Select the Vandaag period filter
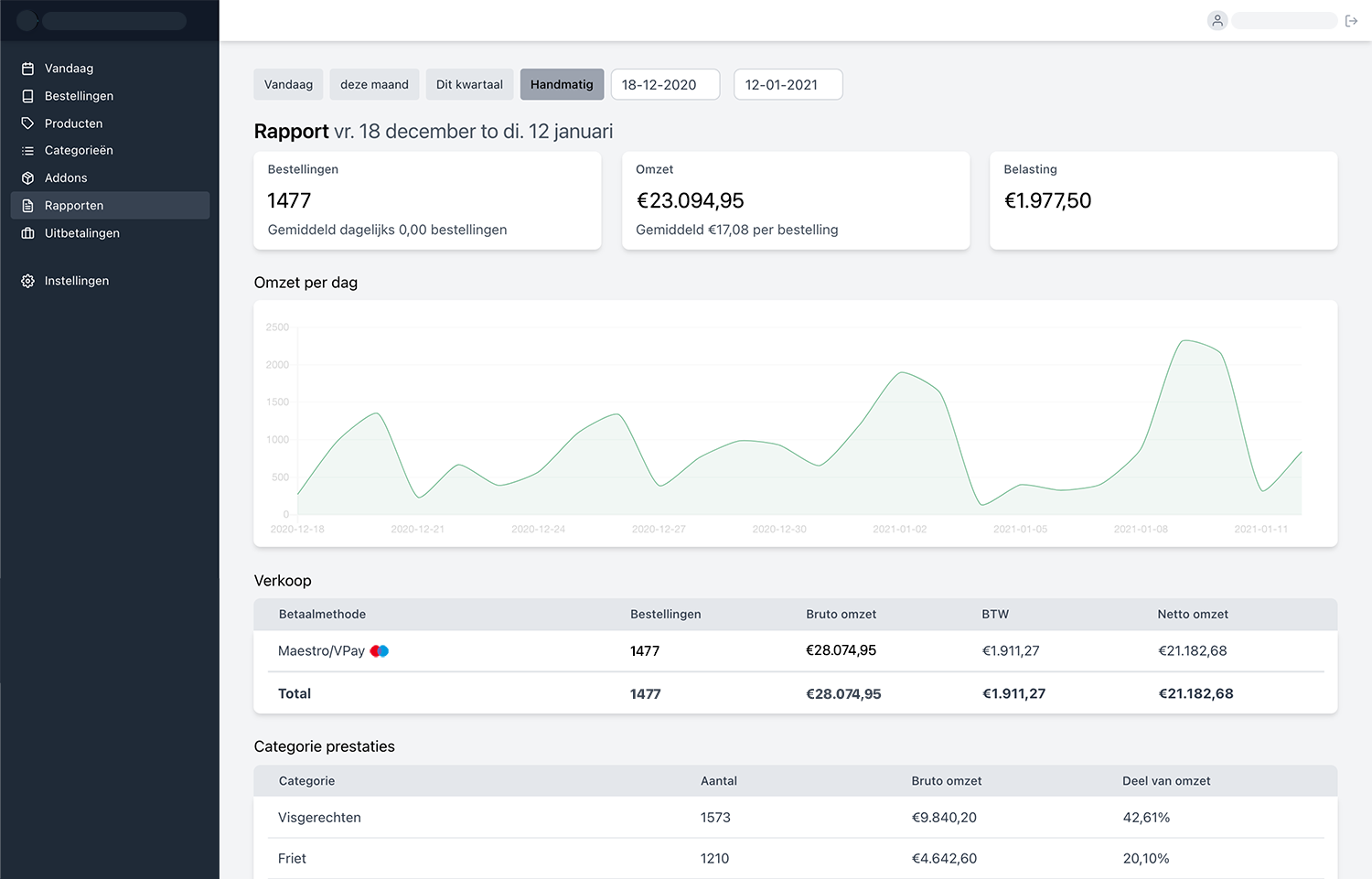1372x879 pixels. [x=288, y=84]
